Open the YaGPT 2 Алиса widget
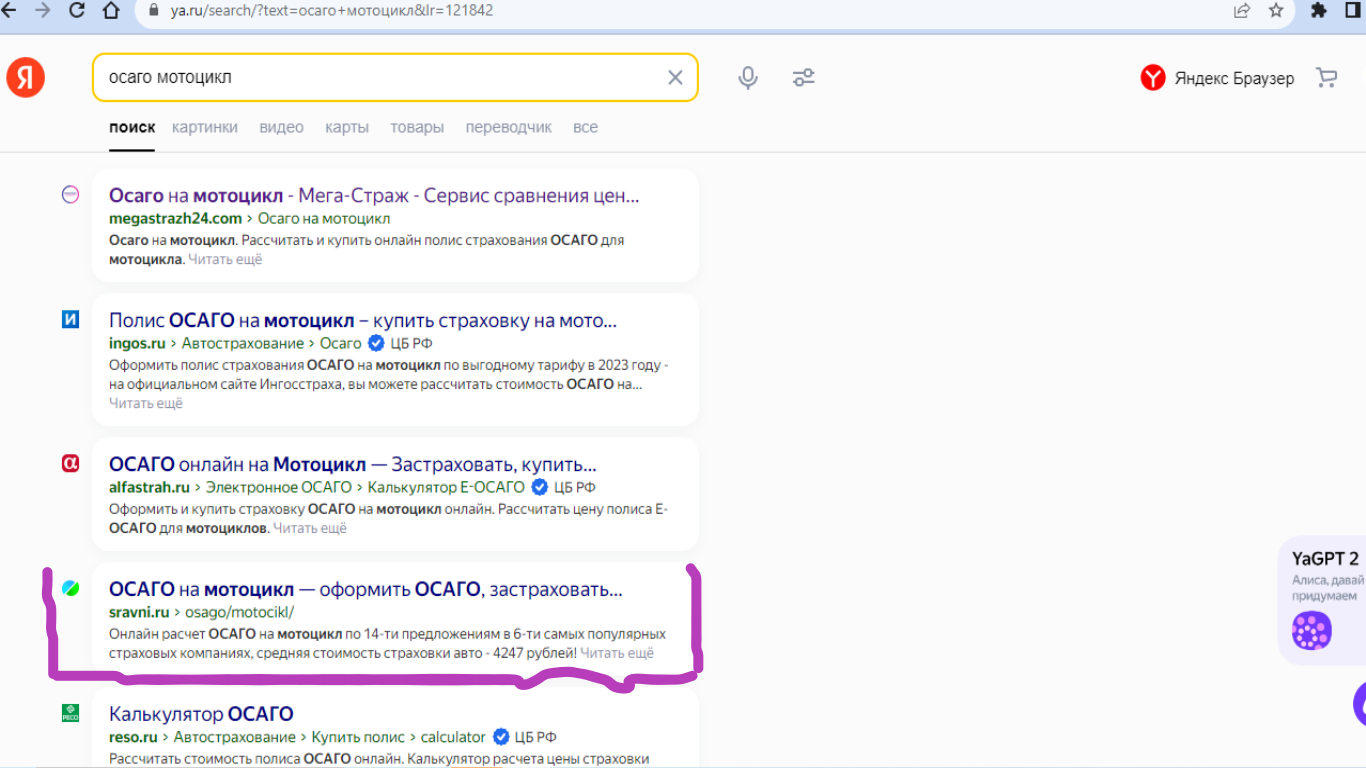The width and height of the screenshot is (1366, 768). [1322, 600]
